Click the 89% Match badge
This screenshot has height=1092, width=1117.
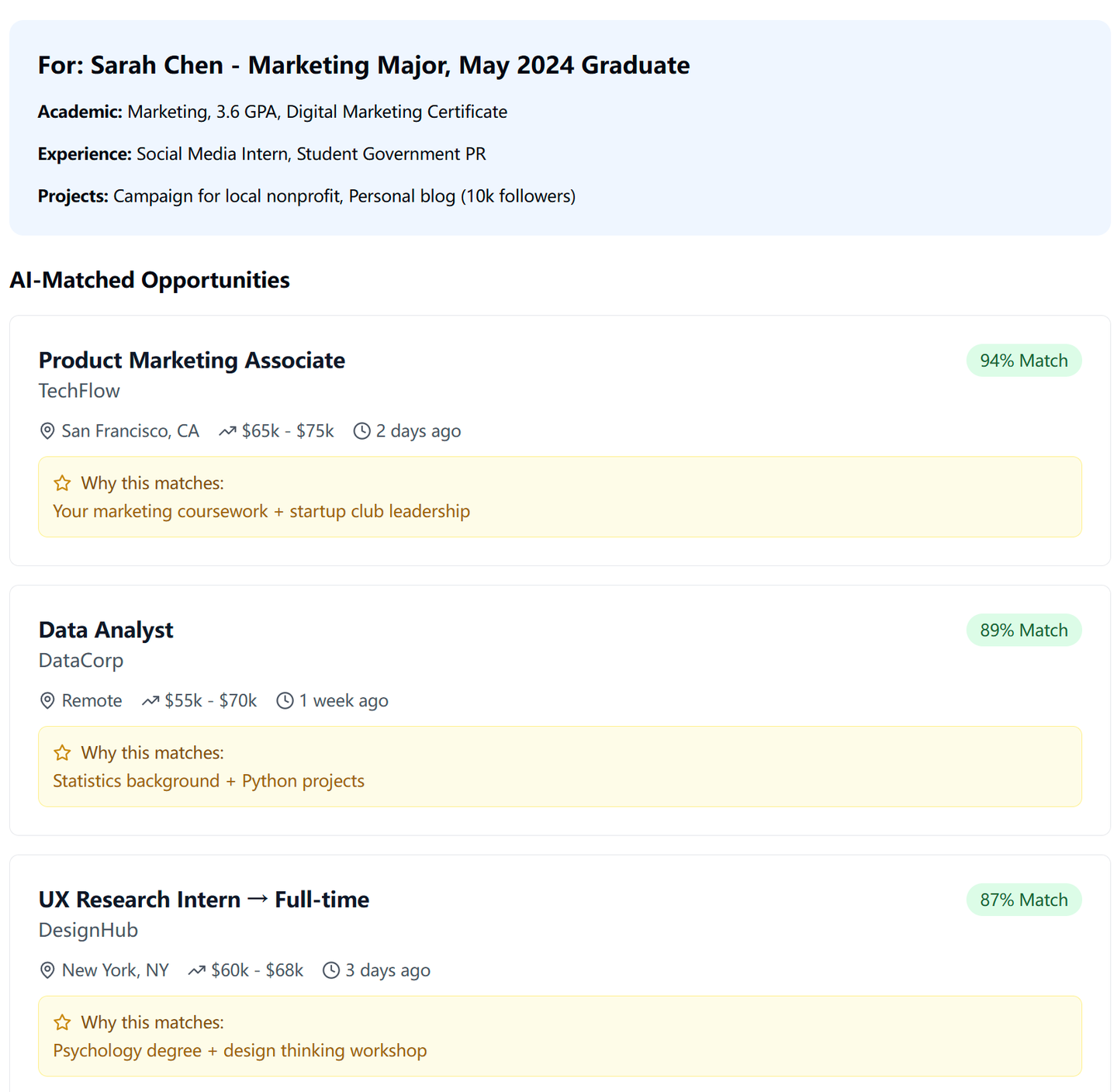[x=1023, y=631]
